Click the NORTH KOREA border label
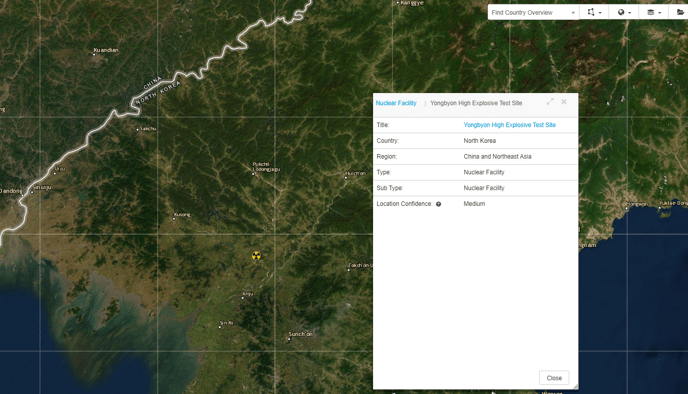 coord(158,93)
